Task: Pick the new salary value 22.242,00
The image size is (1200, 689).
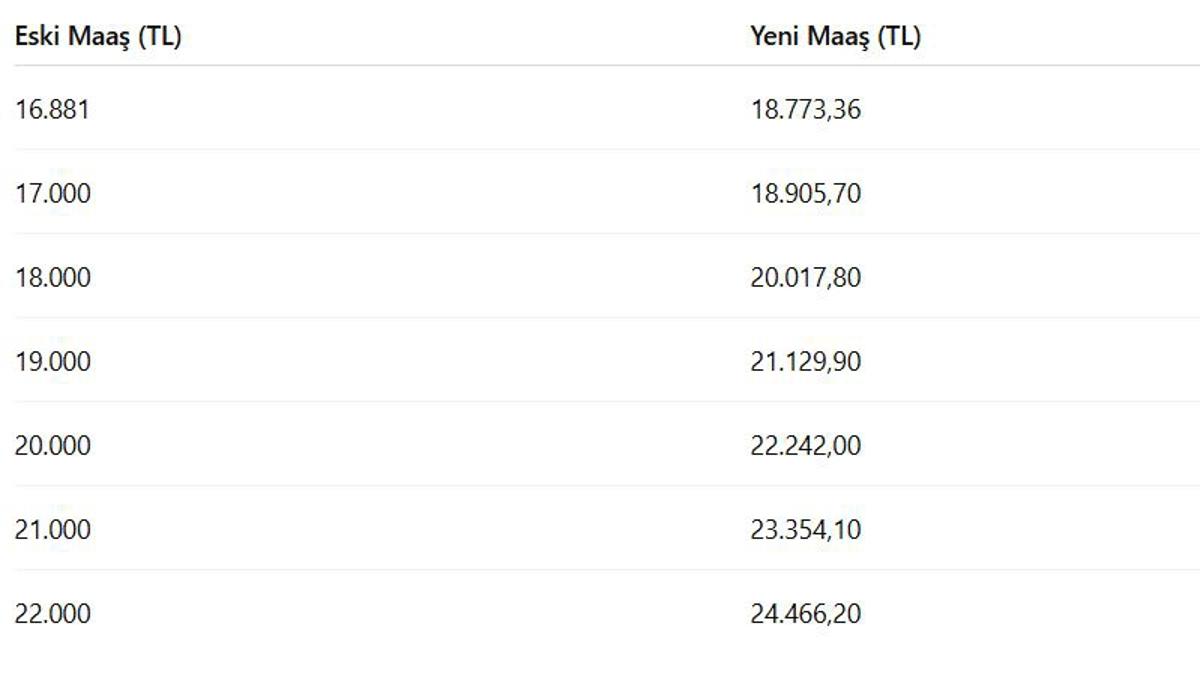Action: (805, 445)
